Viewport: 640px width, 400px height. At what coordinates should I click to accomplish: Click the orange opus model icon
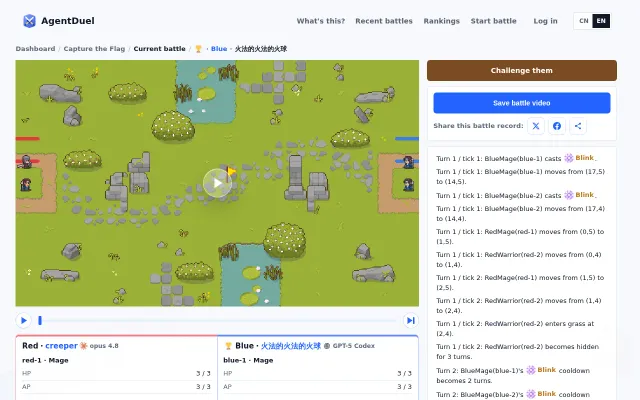[83, 346]
